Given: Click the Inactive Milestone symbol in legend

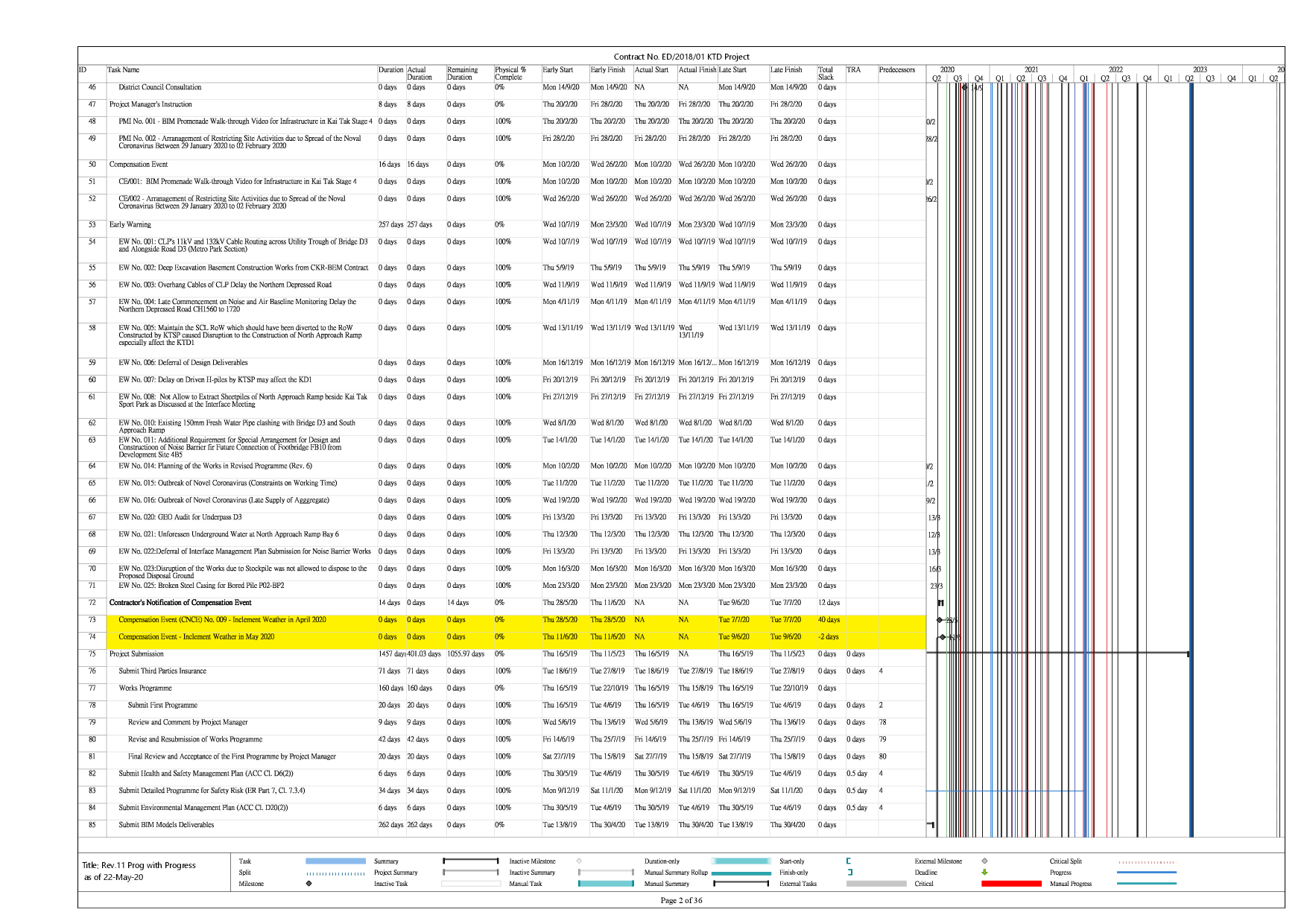Looking at the screenshot, I should tap(579, 861).
